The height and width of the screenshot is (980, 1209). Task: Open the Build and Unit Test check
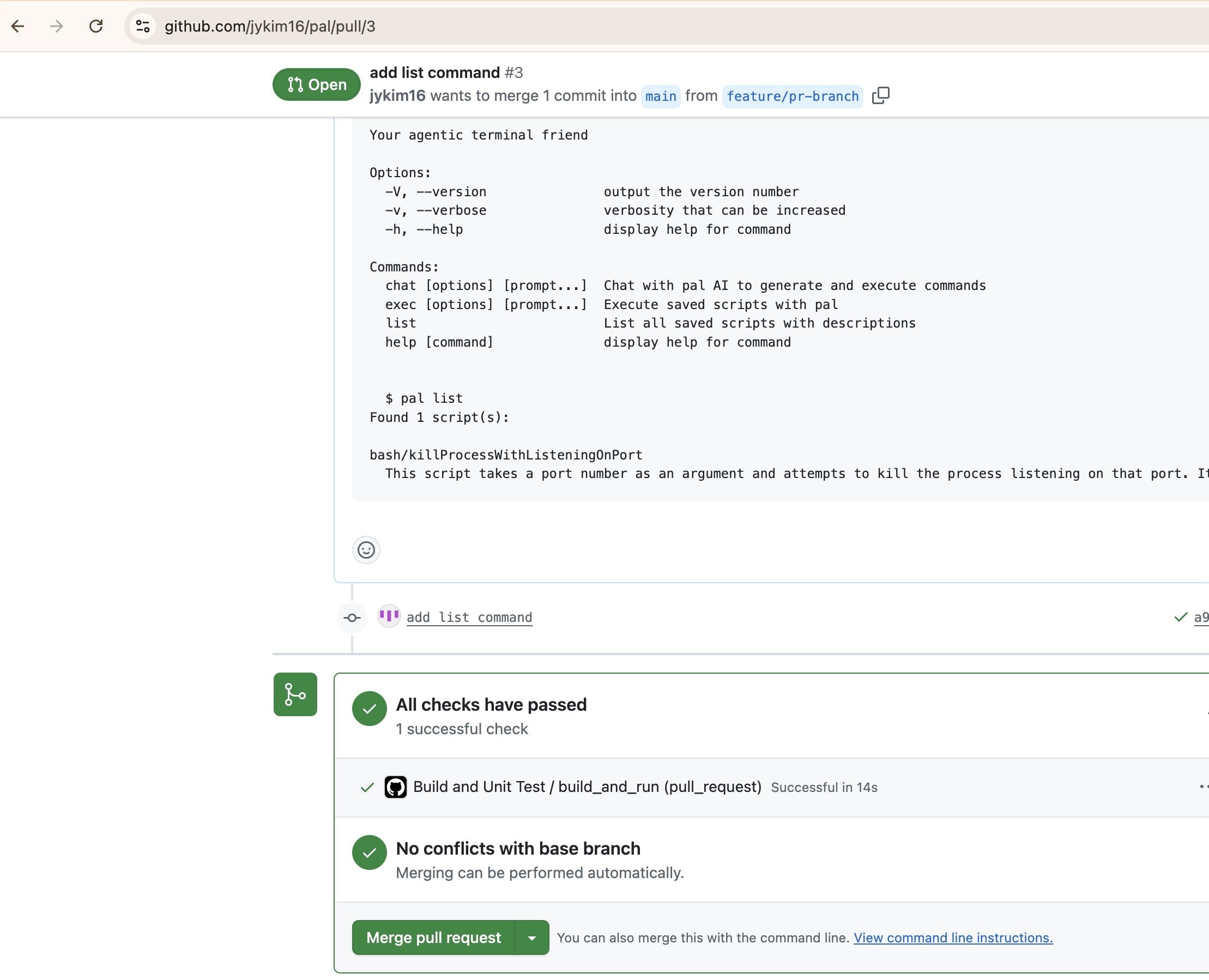coord(587,787)
